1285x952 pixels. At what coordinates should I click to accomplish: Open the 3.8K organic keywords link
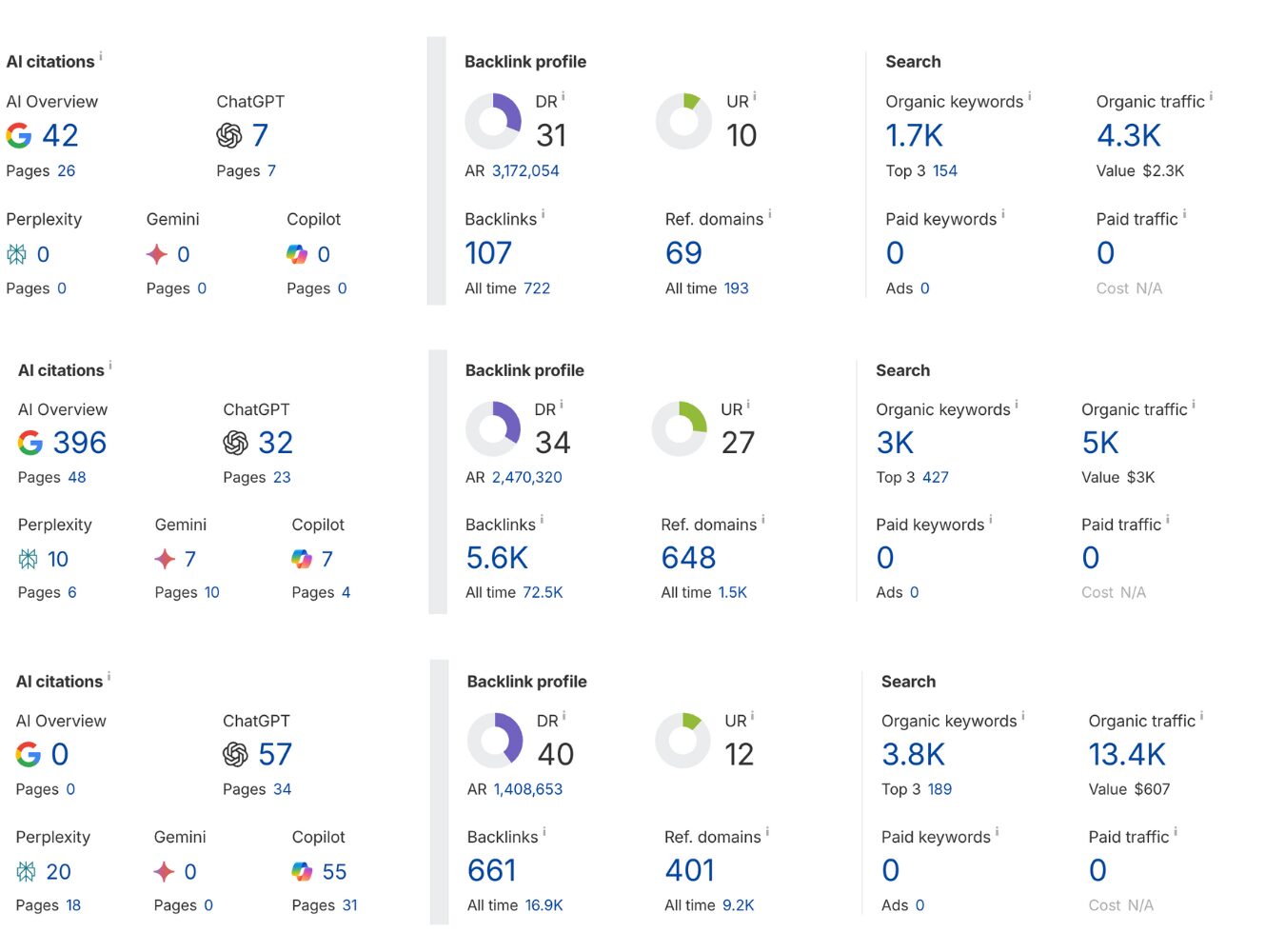pyautogui.click(x=913, y=755)
